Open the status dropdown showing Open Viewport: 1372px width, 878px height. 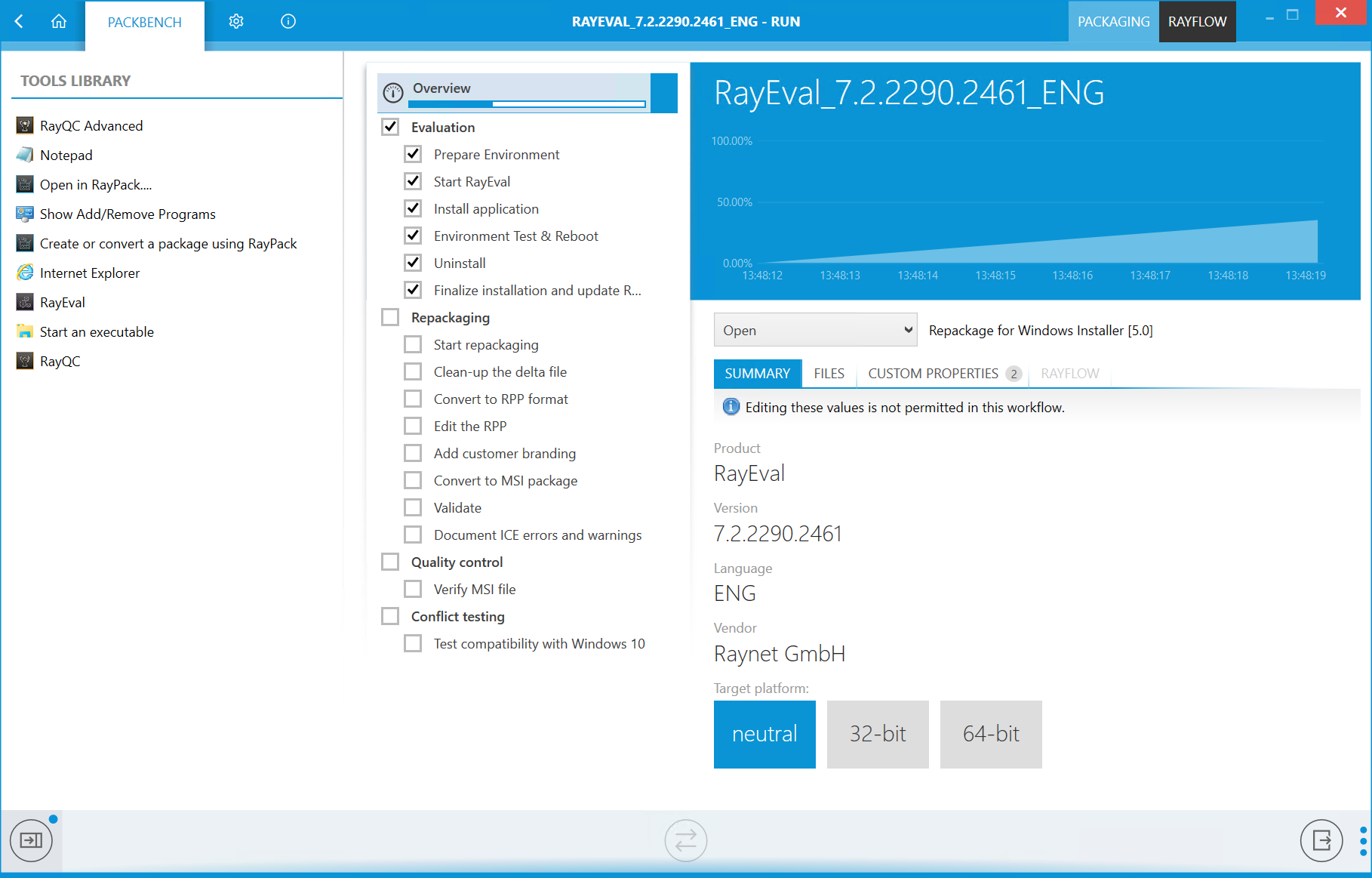pos(815,330)
